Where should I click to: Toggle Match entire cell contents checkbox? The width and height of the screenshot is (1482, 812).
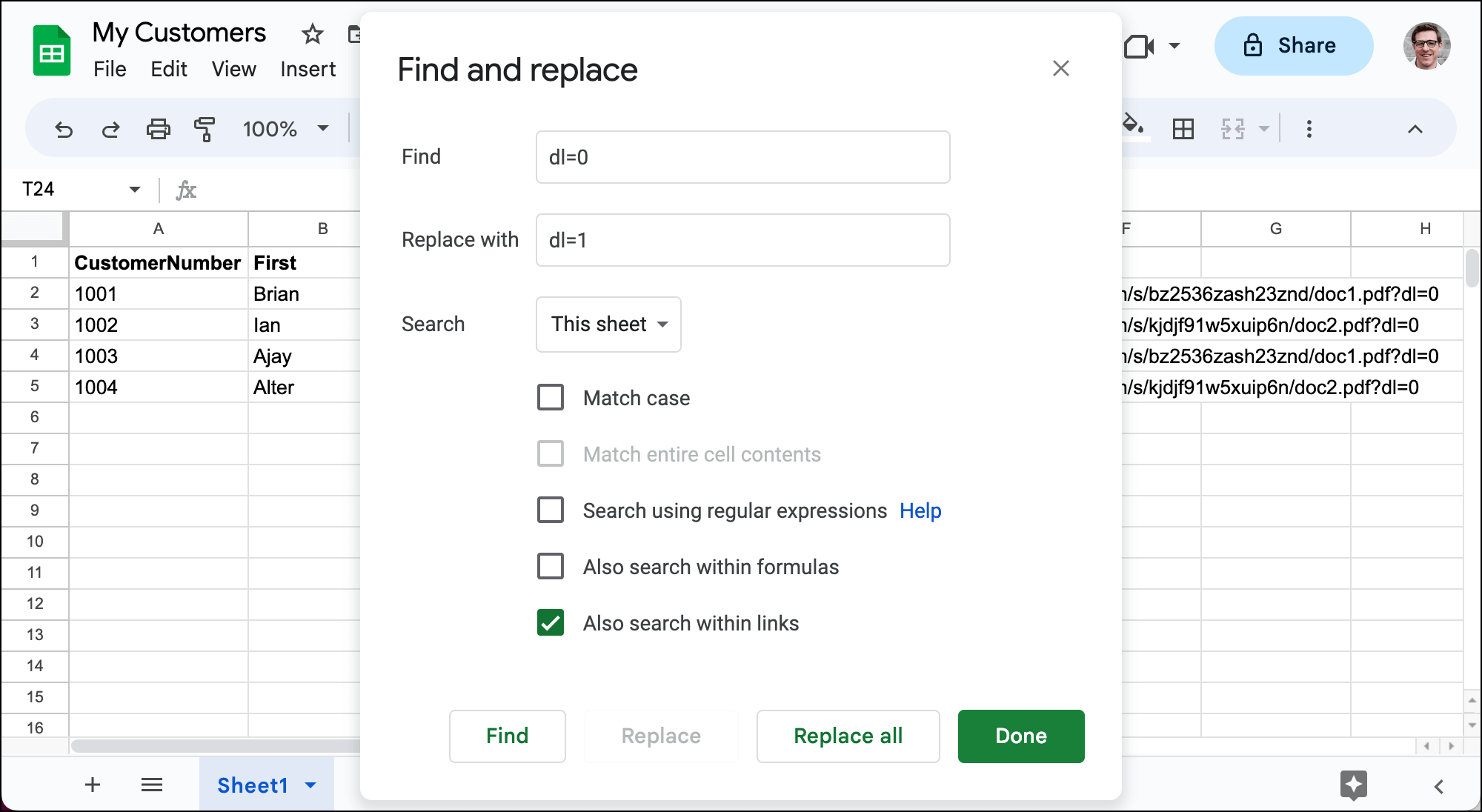[x=551, y=454]
